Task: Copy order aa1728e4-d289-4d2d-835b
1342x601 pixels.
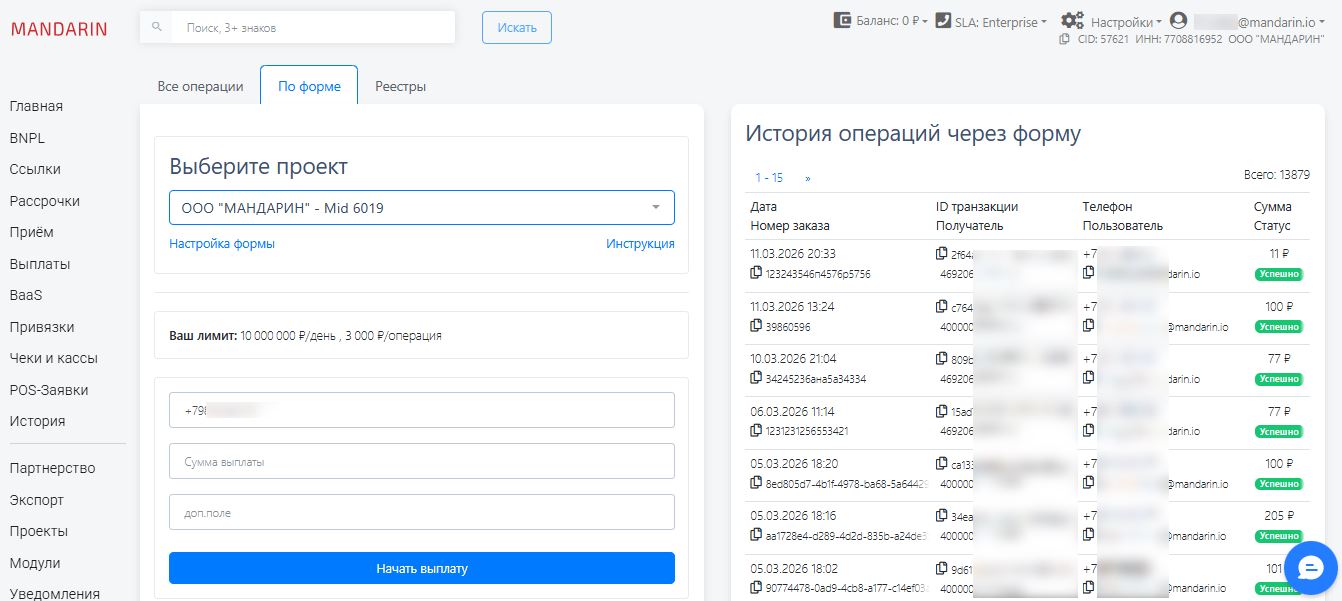Action: pyautogui.click(x=755, y=536)
